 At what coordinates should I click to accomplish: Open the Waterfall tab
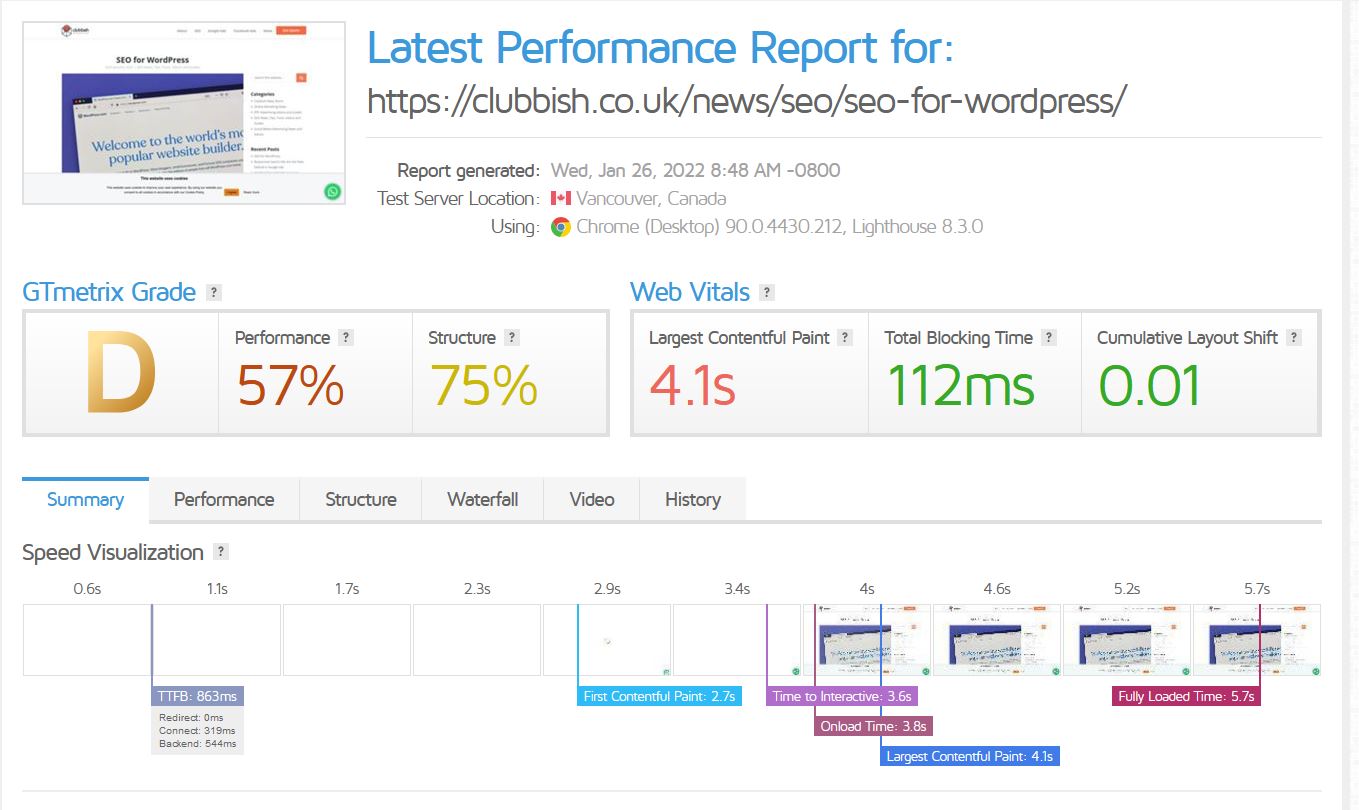coord(483,499)
